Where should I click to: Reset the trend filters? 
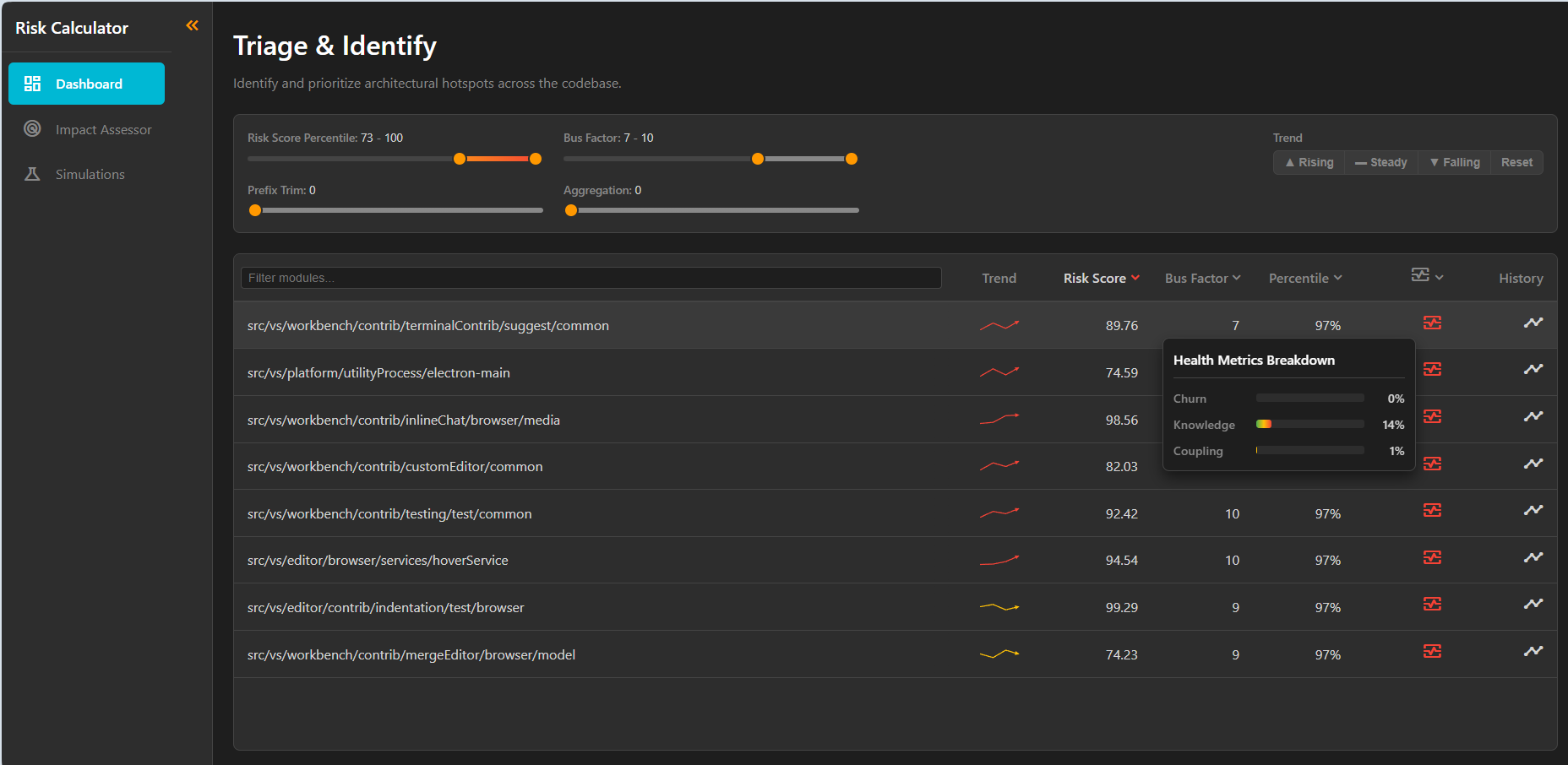pyautogui.click(x=1516, y=162)
